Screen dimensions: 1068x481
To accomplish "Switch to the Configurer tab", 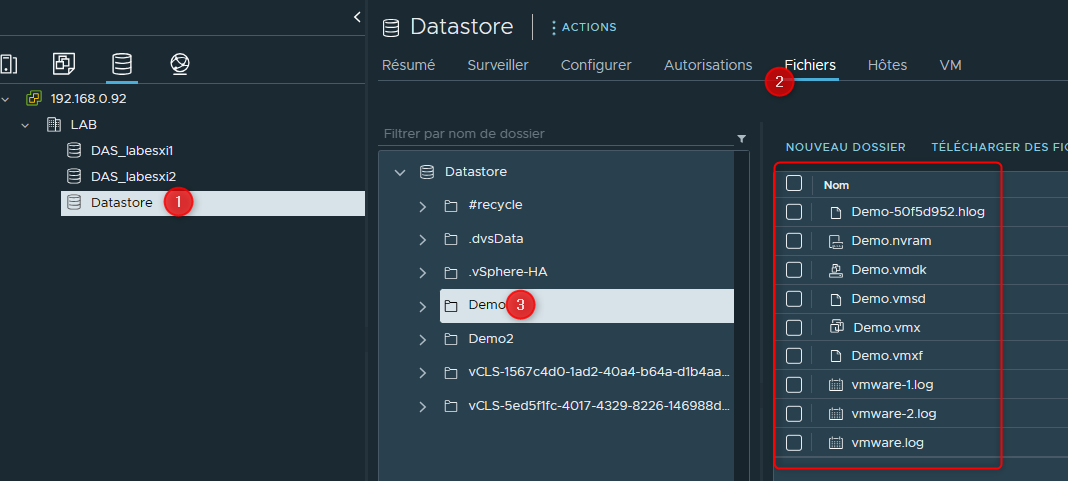I will click(x=596, y=65).
